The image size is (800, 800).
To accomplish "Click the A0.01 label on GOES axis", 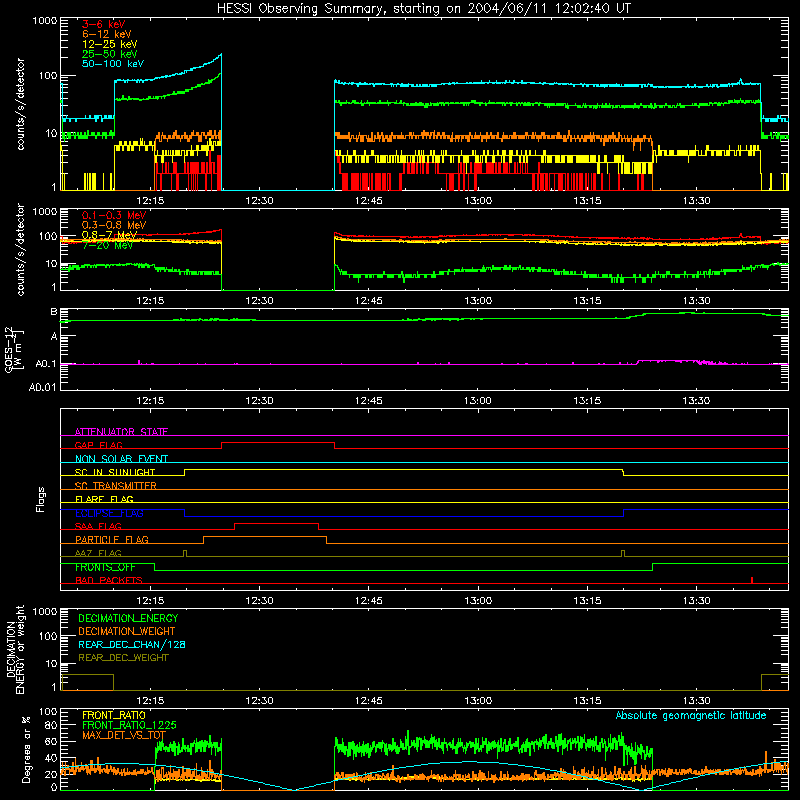I will pos(43,387).
